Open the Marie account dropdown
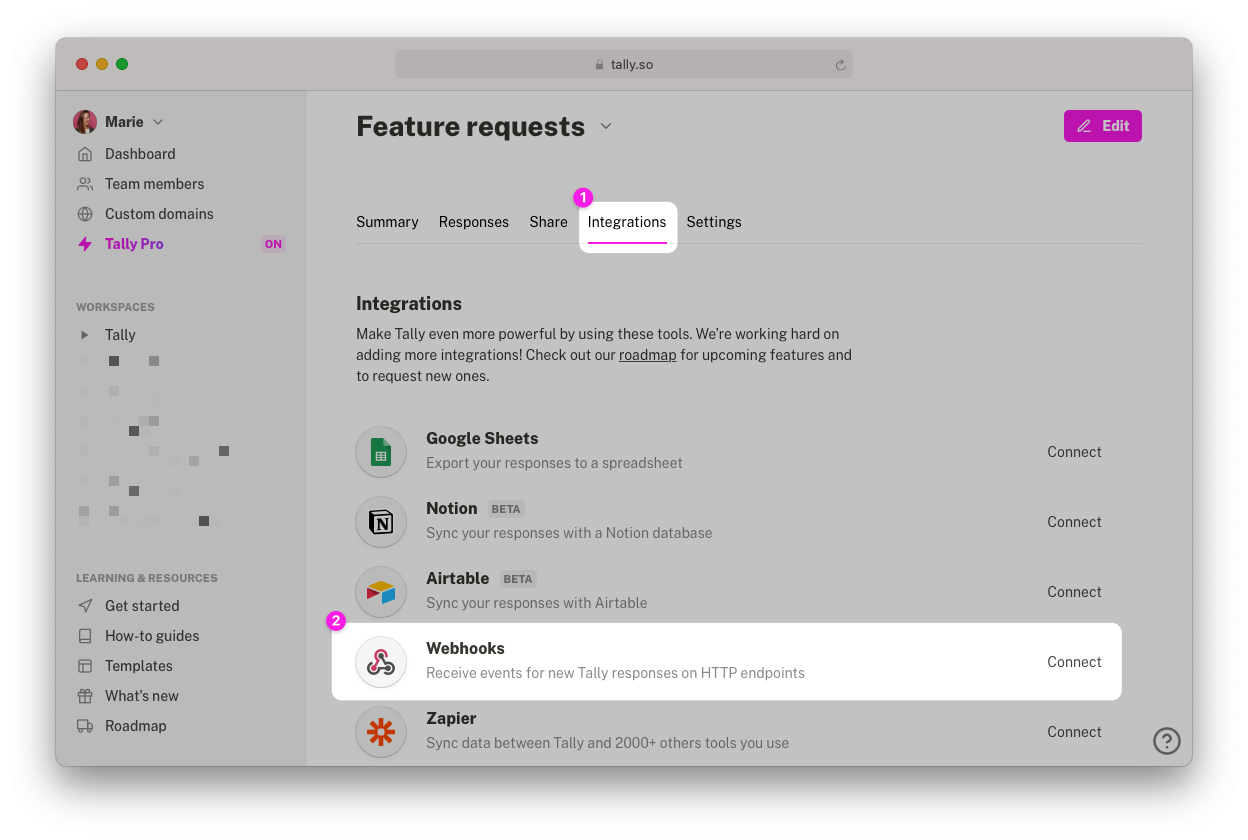 158,122
